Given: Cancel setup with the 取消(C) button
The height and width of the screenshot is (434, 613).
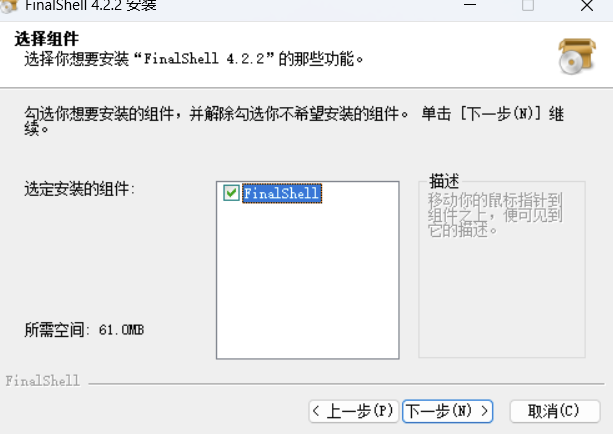Looking at the screenshot, I should [555, 411].
